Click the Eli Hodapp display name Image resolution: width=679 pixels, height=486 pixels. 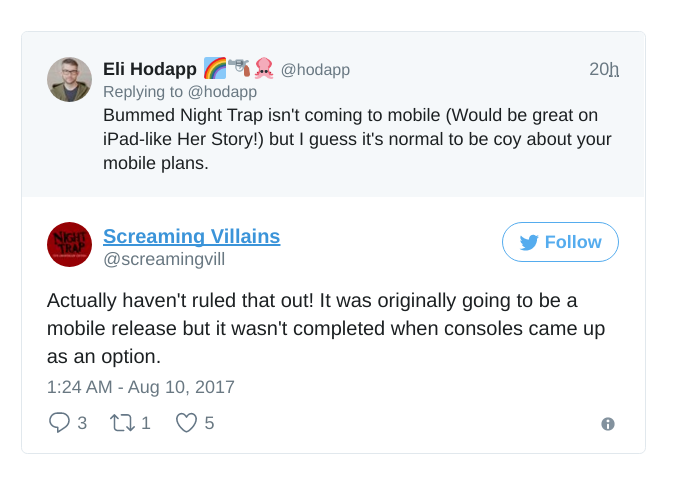pos(150,69)
